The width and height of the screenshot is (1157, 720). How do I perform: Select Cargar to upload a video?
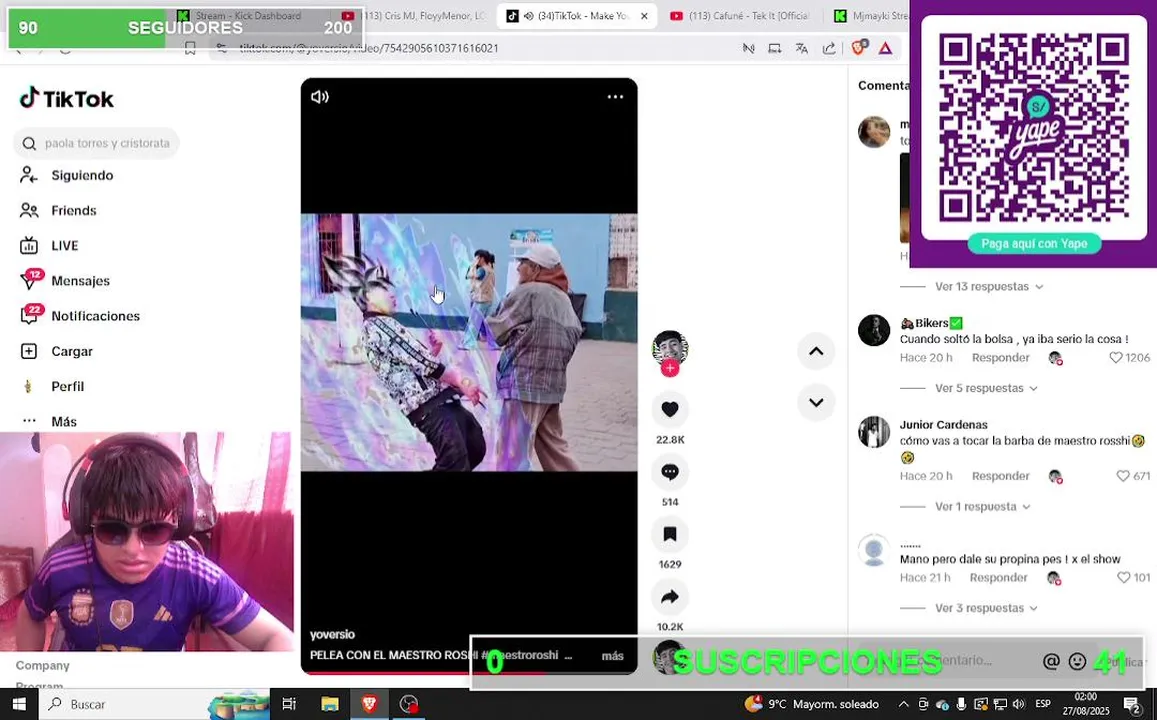point(72,351)
